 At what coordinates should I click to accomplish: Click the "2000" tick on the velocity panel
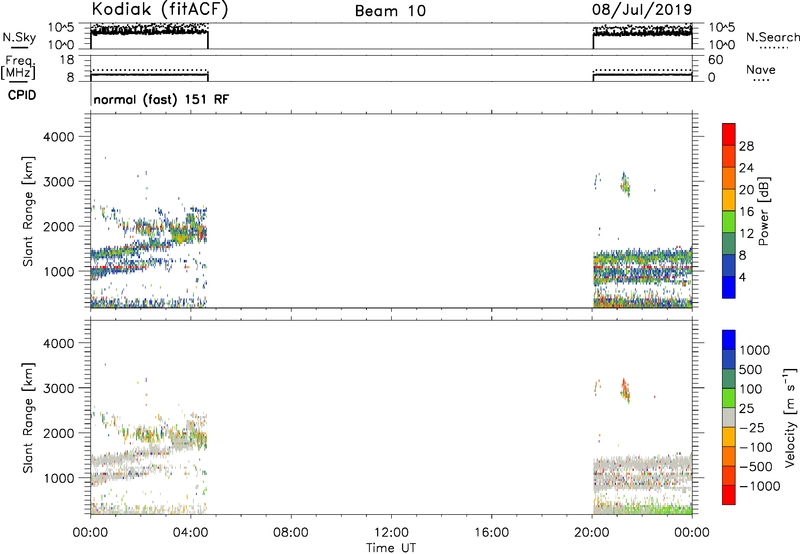pyautogui.click(x=58, y=433)
